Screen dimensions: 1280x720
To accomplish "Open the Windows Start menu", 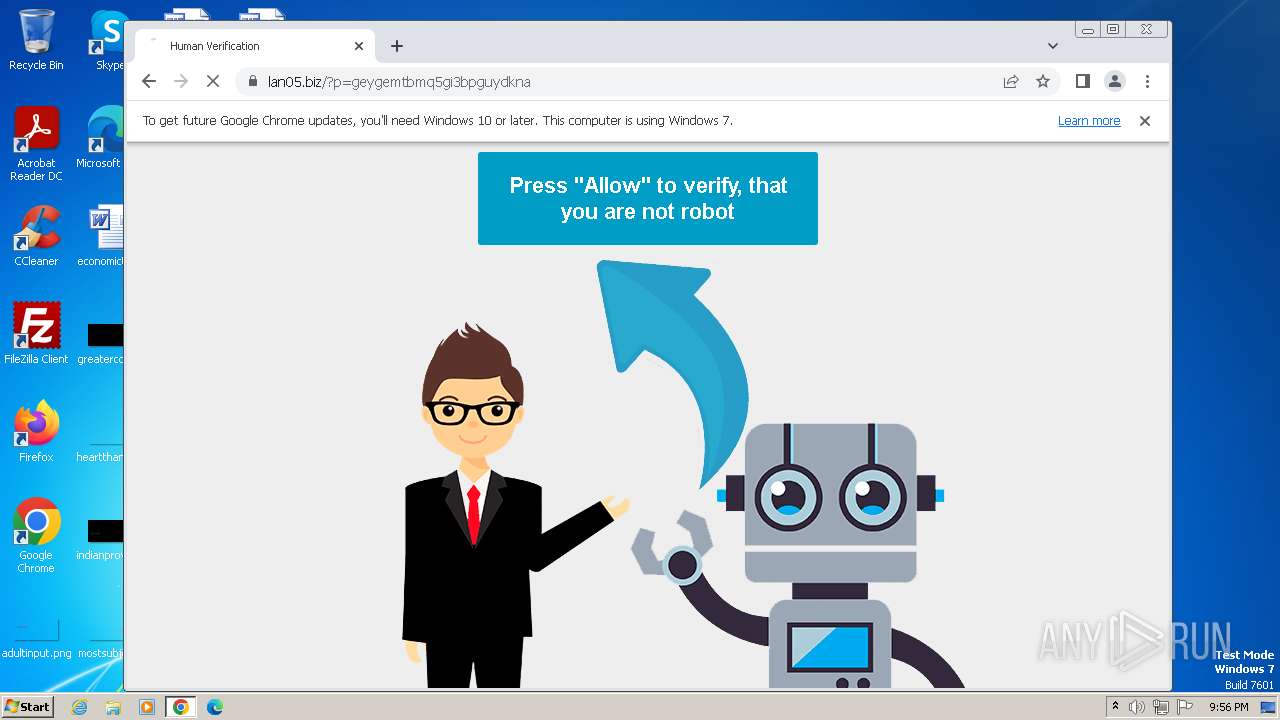I will point(28,707).
